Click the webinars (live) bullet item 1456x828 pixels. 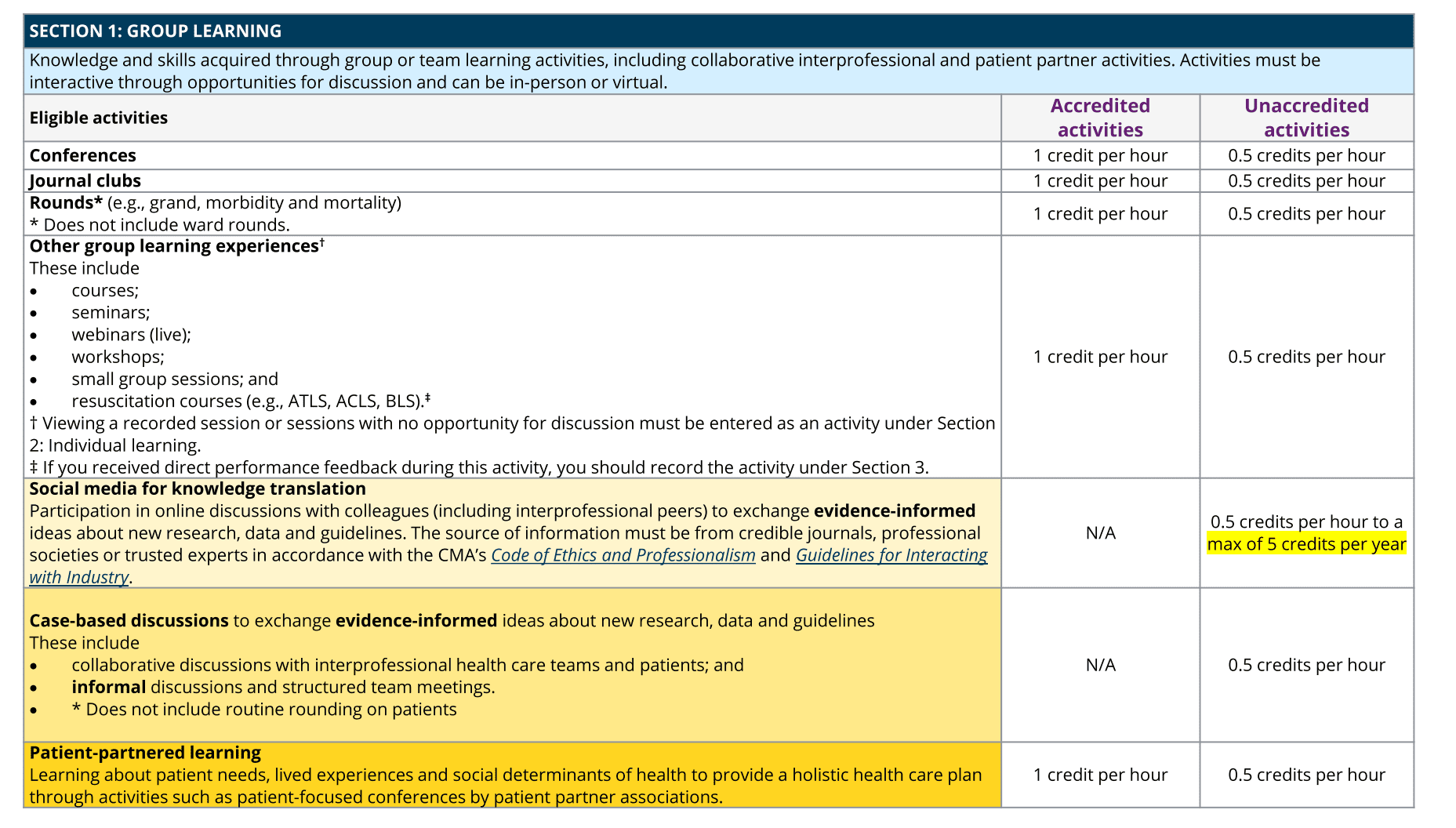tap(131, 335)
